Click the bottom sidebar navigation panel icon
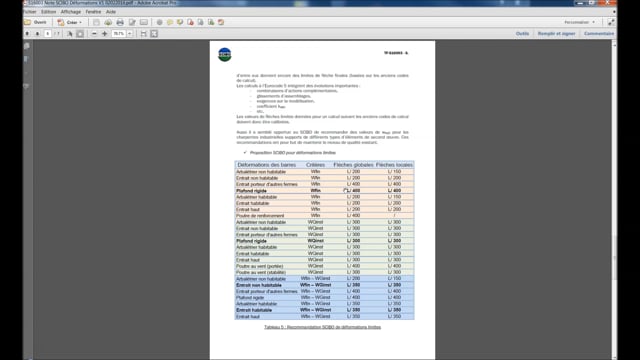The image size is (640, 360). click(27, 86)
